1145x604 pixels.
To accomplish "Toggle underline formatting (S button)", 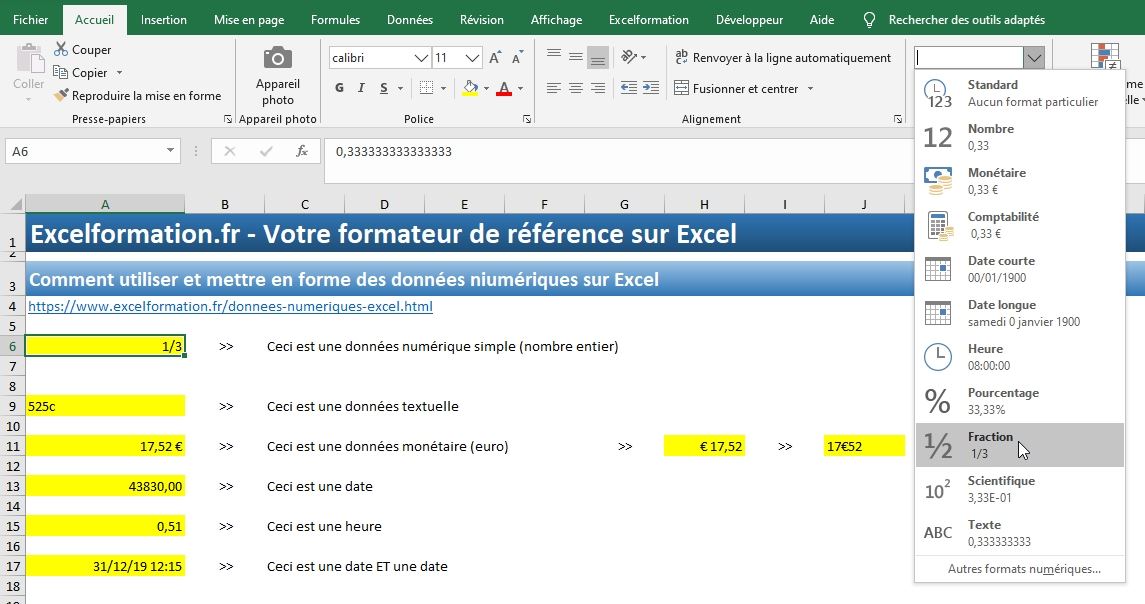I will pos(385,89).
